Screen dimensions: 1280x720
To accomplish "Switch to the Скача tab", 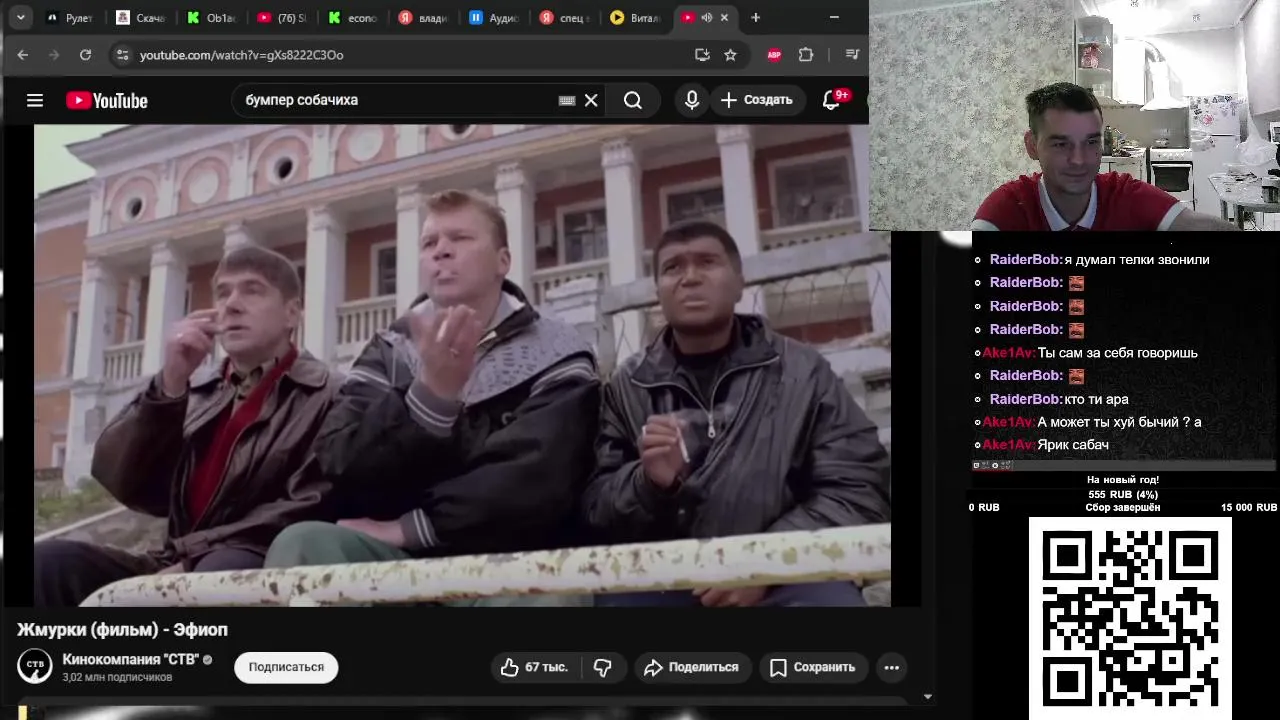I will click(140, 18).
